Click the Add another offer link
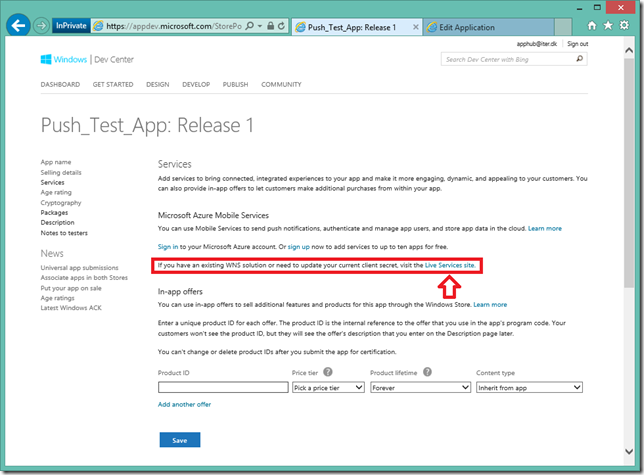644x475 pixels. (x=184, y=404)
